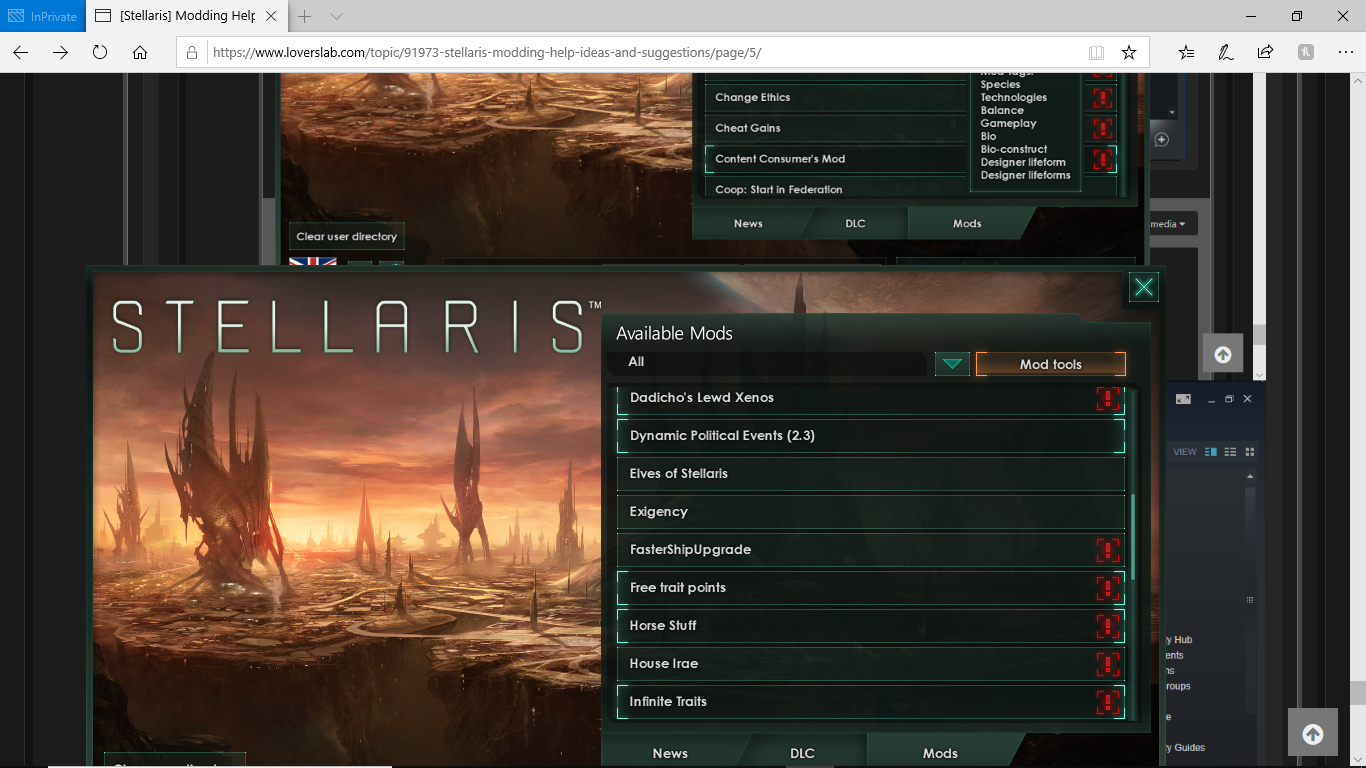Open the Mod tools button

pyautogui.click(x=1051, y=365)
